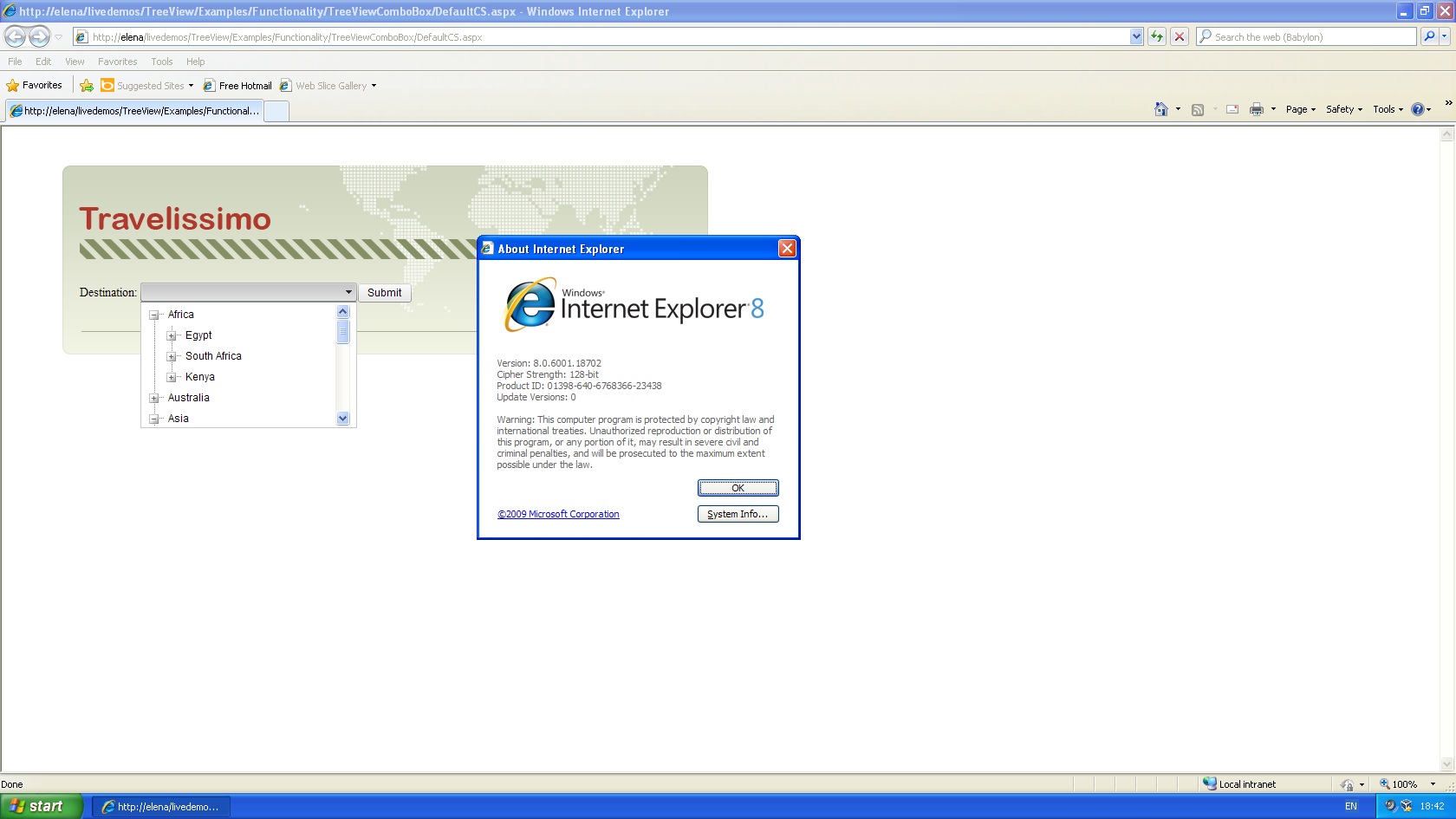Screen dimensions: 1456x819
Task: Select South Africa in the destination tree
Action: pos(213,356)
